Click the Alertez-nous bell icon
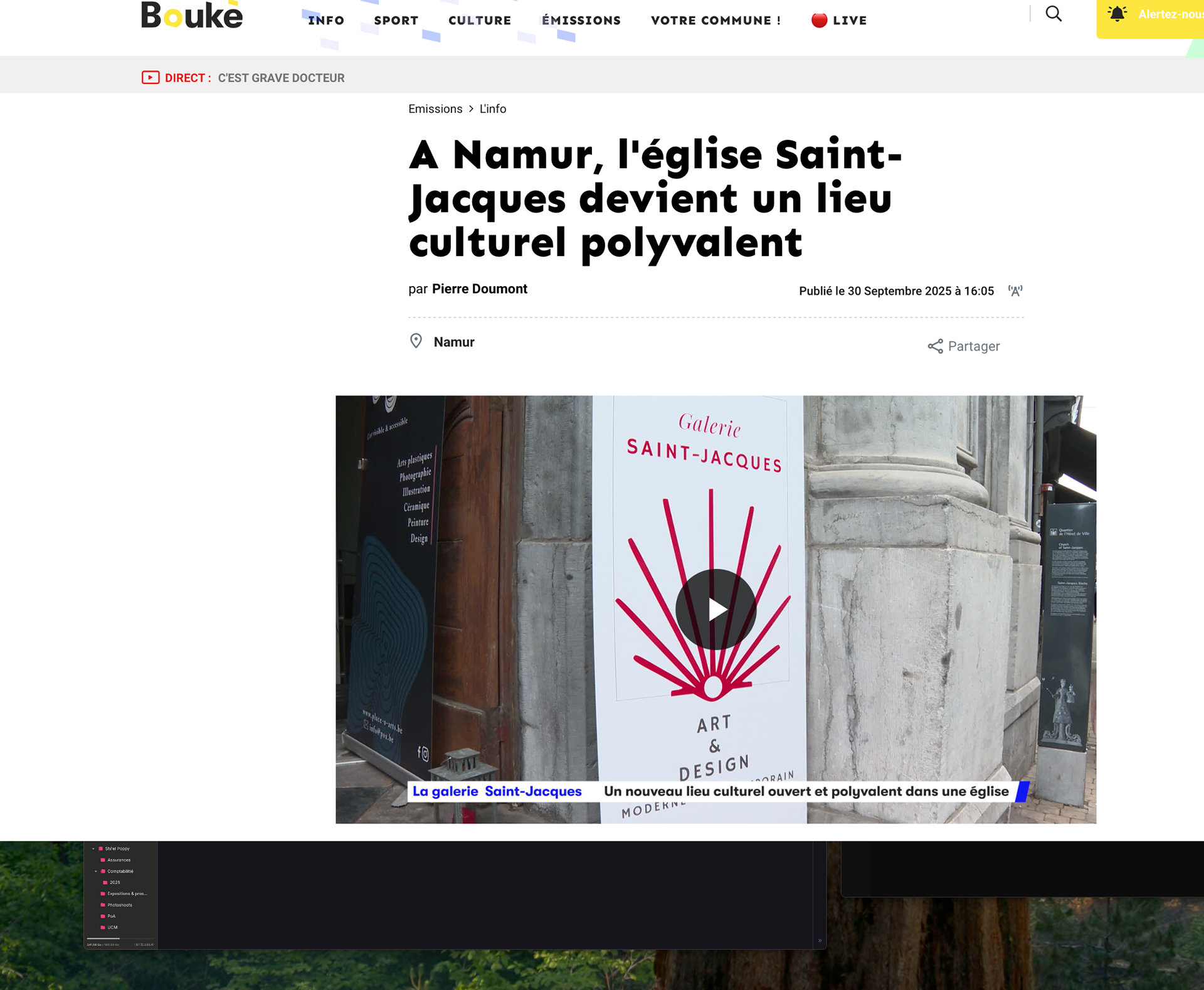Screen dimensions: 1204x990 [1117, 14]
